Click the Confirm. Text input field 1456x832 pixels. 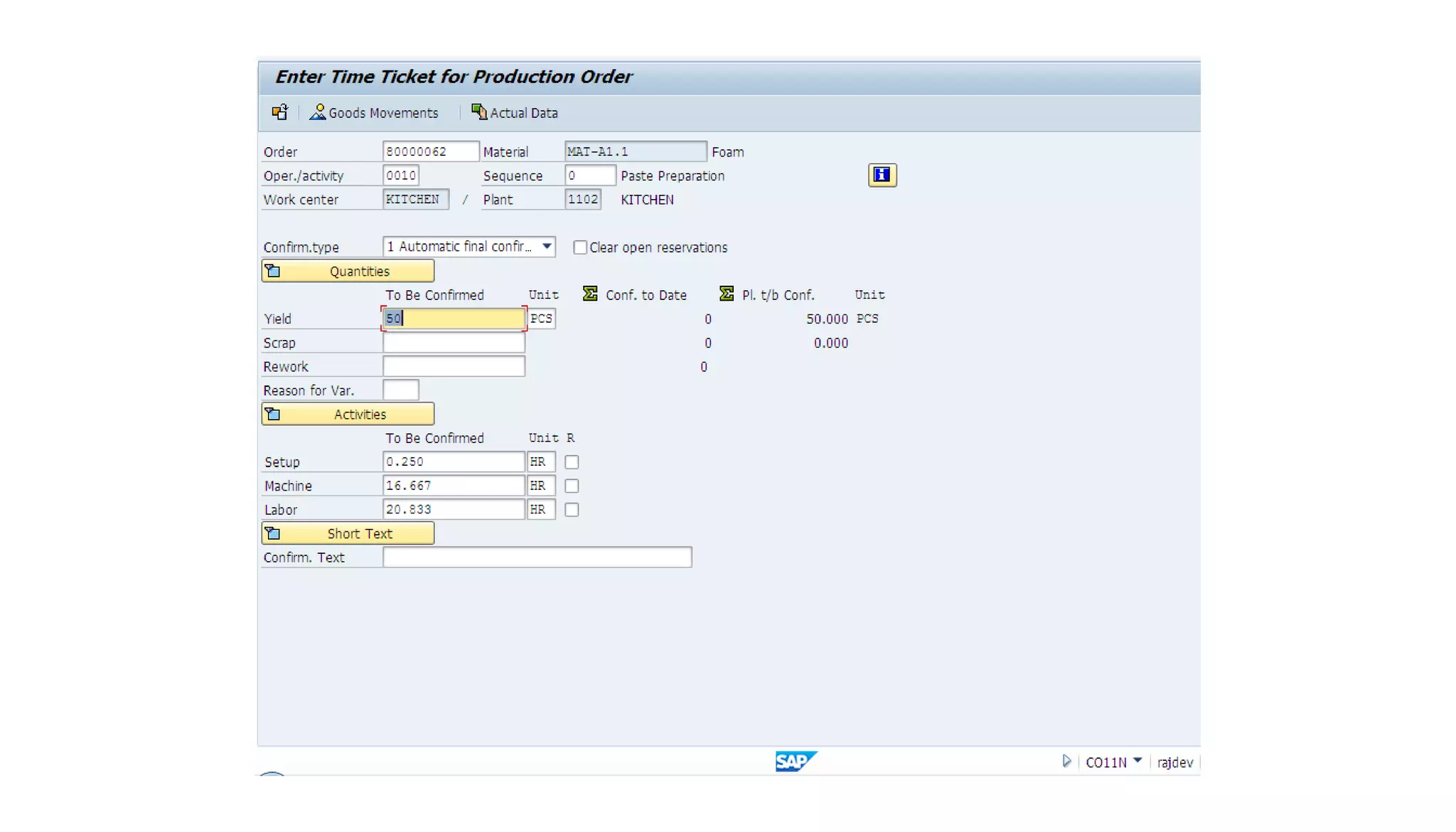(x=537, y=558)
